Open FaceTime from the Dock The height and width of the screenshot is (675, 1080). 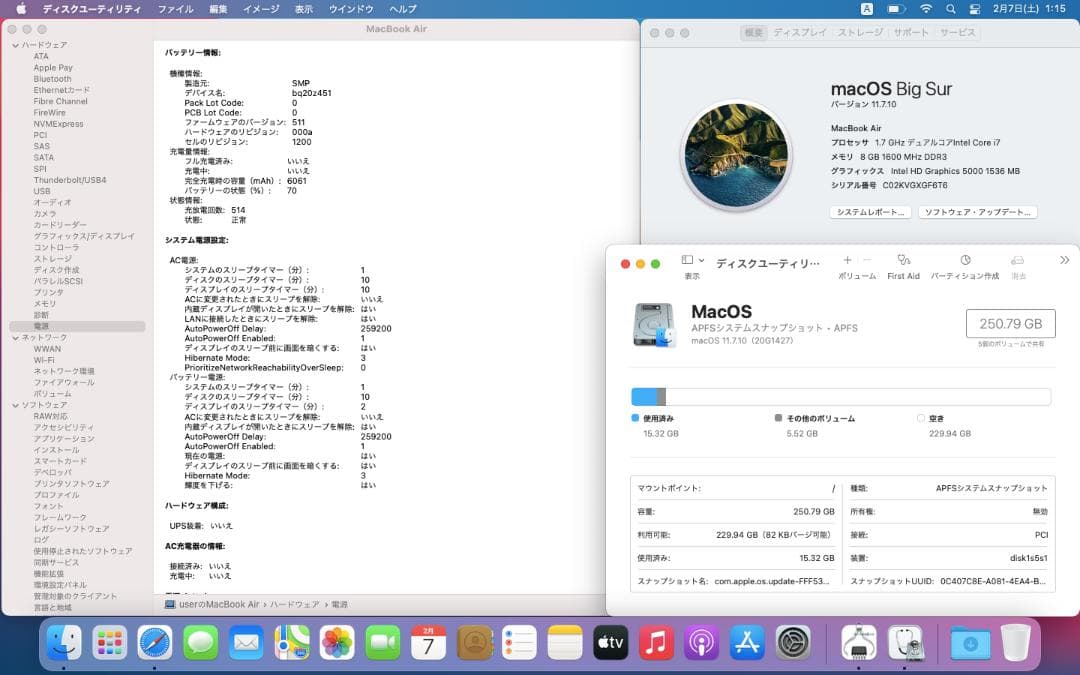383,643
